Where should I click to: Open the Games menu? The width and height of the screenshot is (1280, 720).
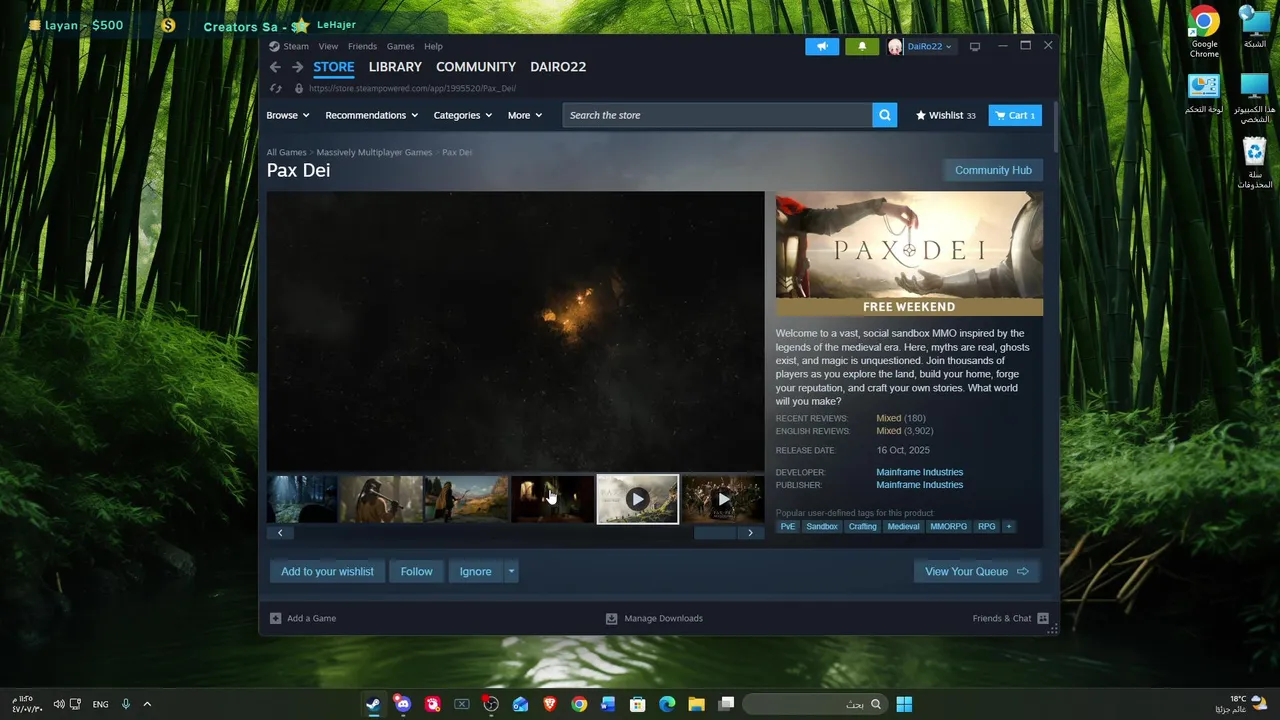400,47
